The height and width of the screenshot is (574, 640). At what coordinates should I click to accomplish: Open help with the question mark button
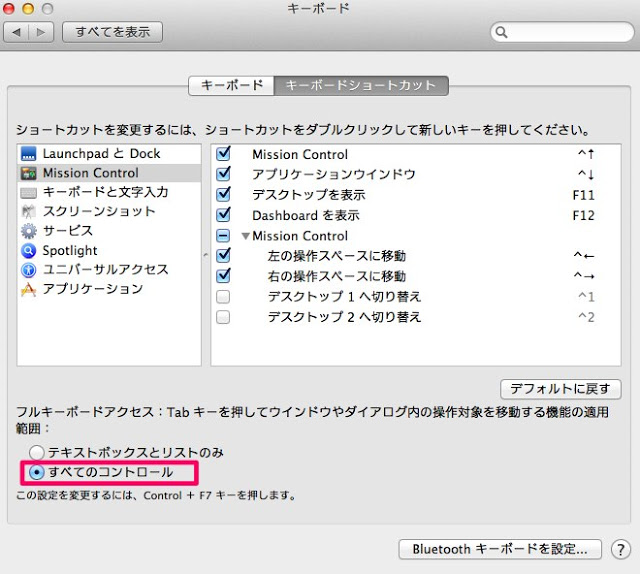coord(620,550)
